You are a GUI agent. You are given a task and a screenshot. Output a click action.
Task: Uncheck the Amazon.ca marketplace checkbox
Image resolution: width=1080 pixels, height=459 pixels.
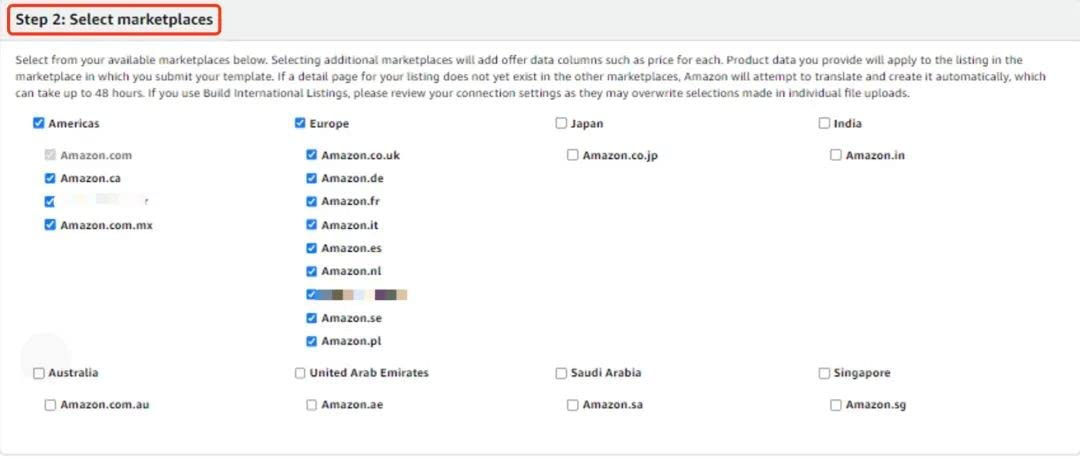coord(50,178)
